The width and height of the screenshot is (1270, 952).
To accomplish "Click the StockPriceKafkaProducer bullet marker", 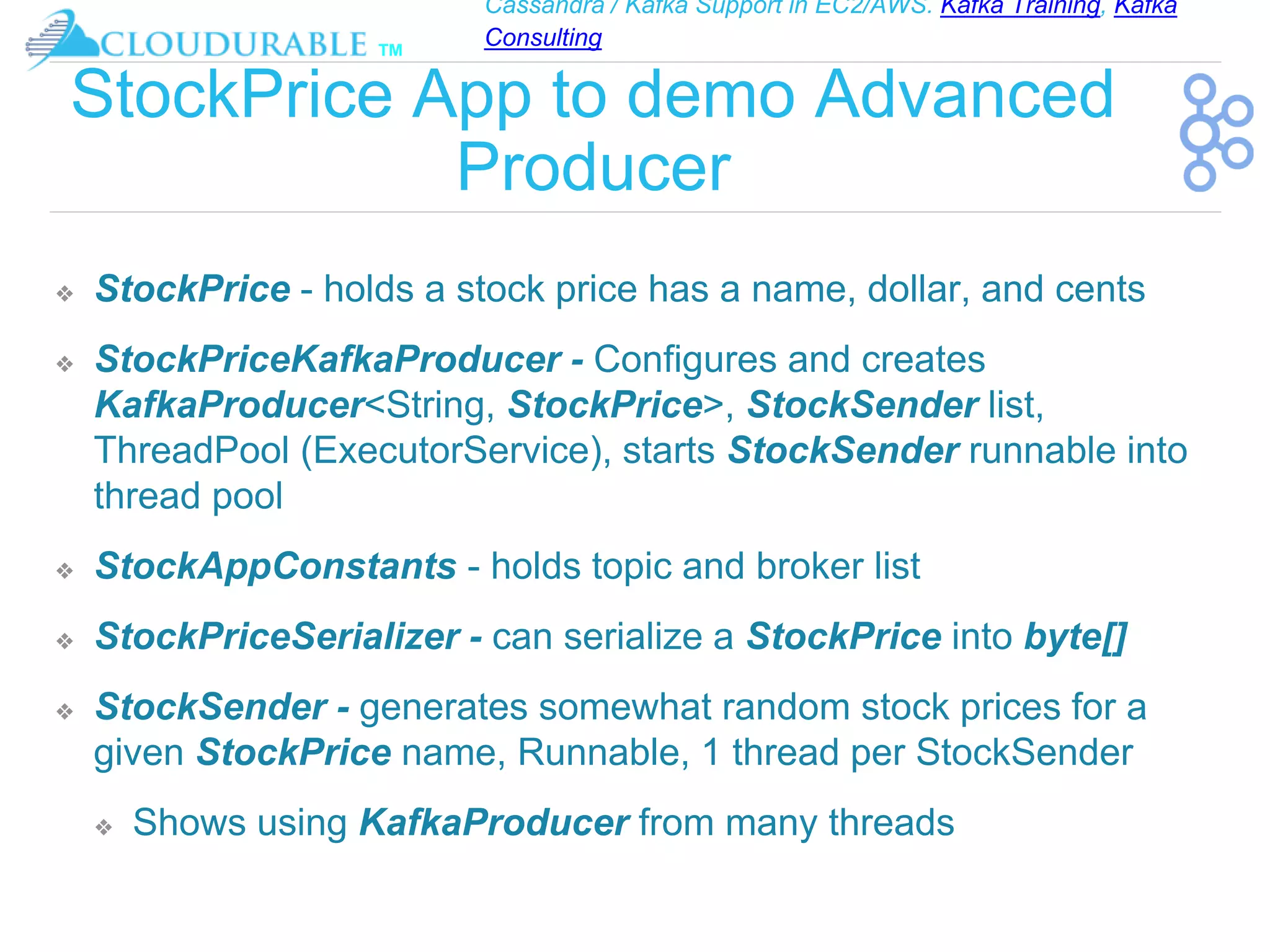I will 65,363.
